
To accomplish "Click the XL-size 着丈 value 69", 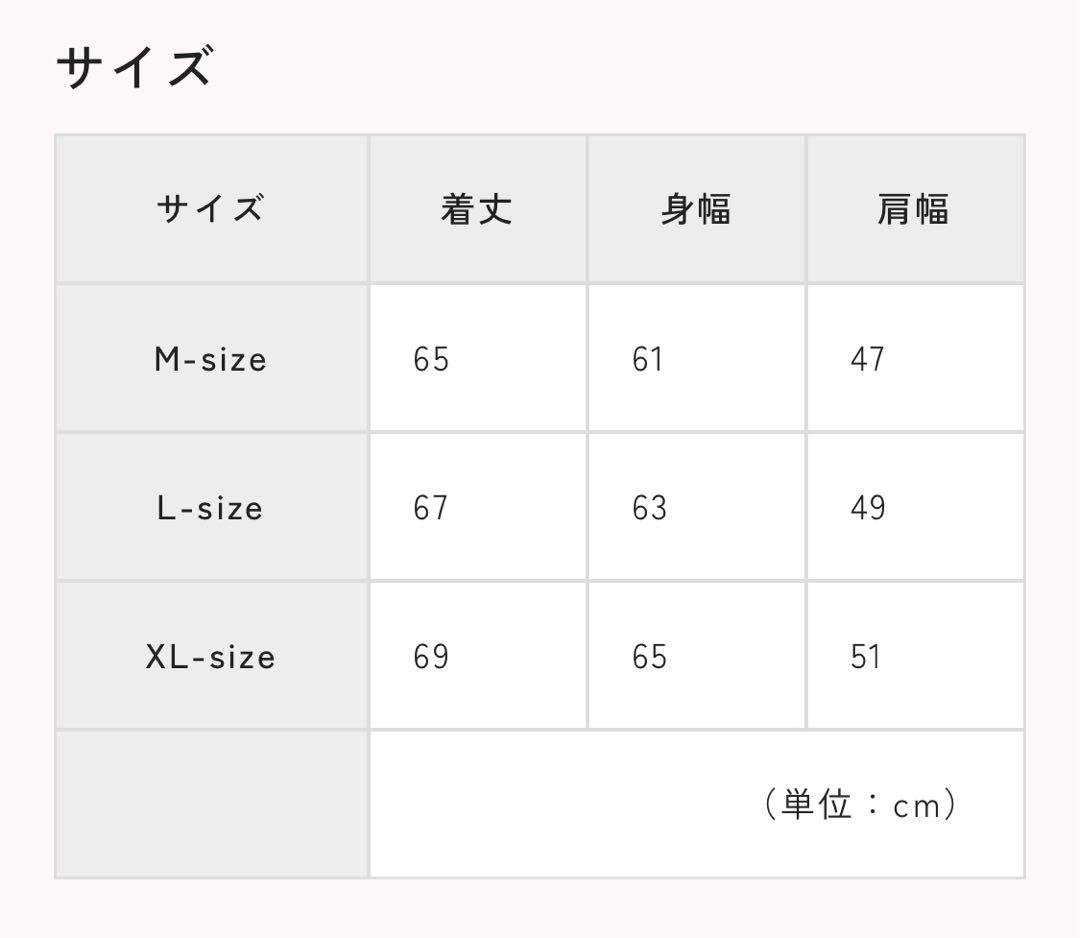I will pyautogui.click(x=431, y=657).
